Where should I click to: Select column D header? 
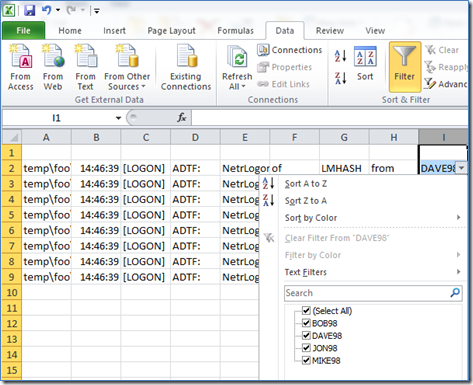tap(195, 137)
